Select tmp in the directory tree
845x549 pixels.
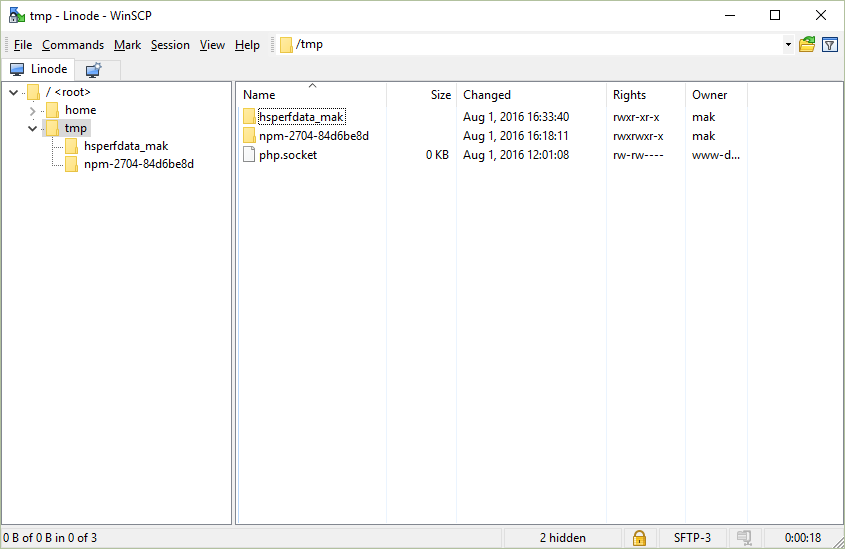[75, 128]
